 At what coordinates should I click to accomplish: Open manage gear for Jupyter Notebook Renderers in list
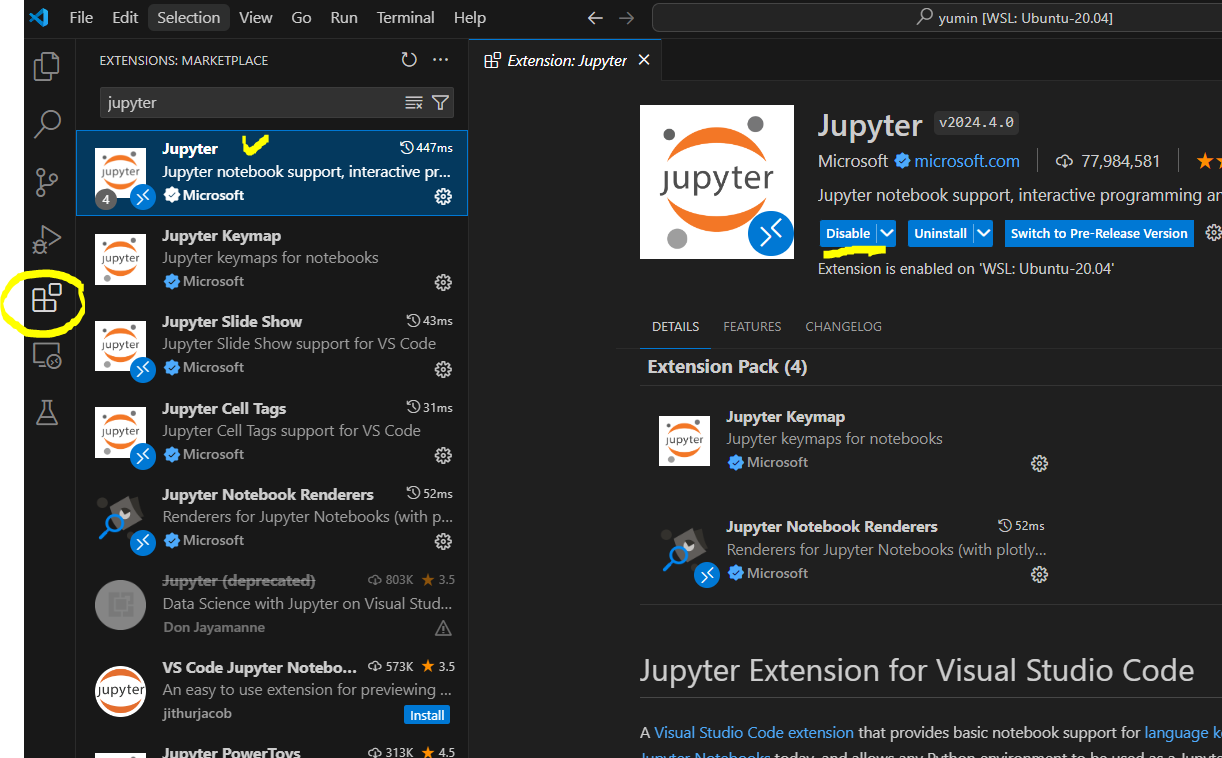[443, 541]
